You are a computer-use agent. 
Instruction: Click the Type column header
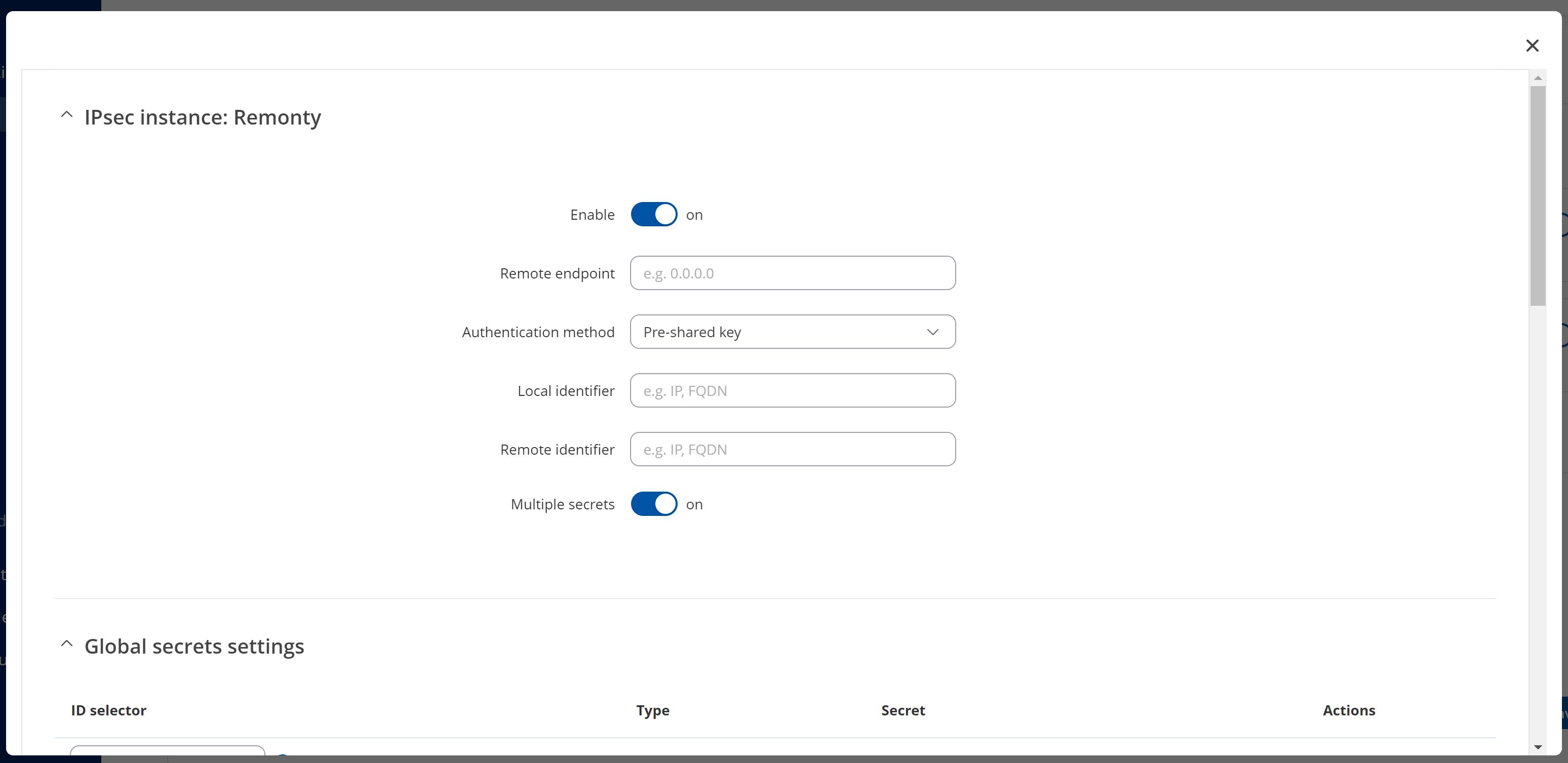pos(652,710)
